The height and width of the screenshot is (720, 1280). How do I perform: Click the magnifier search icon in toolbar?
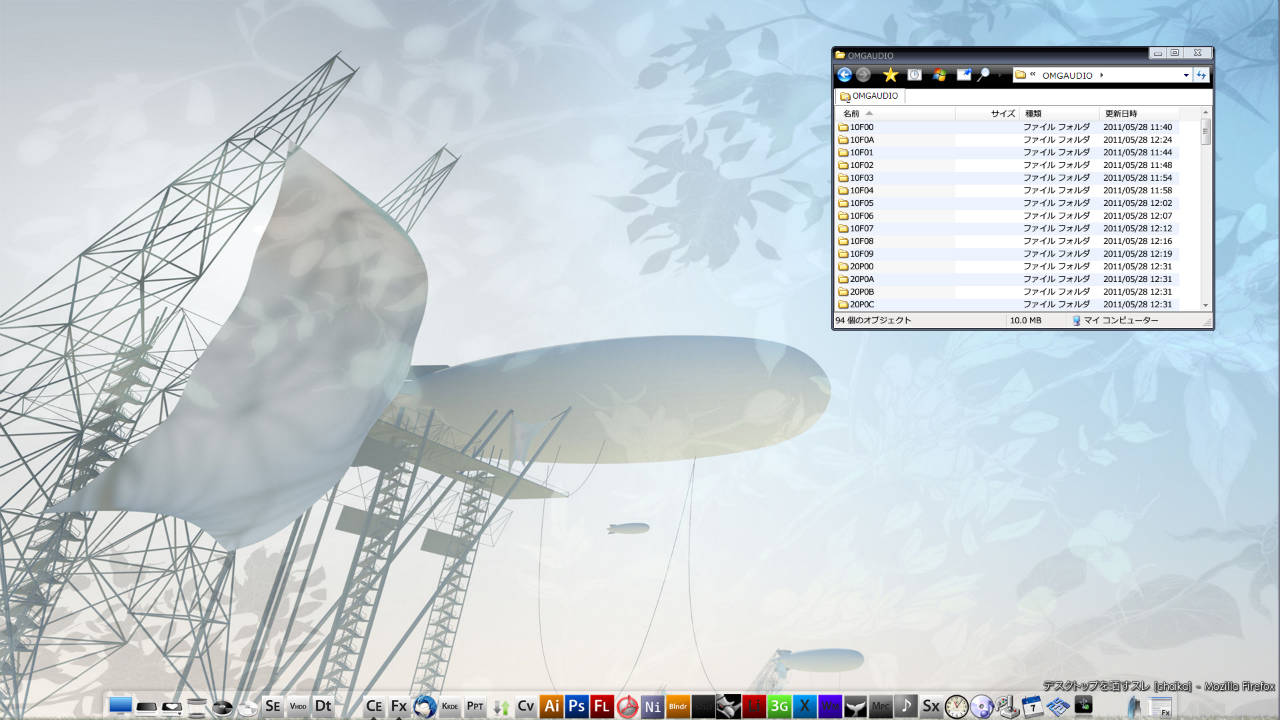point(984,75)
